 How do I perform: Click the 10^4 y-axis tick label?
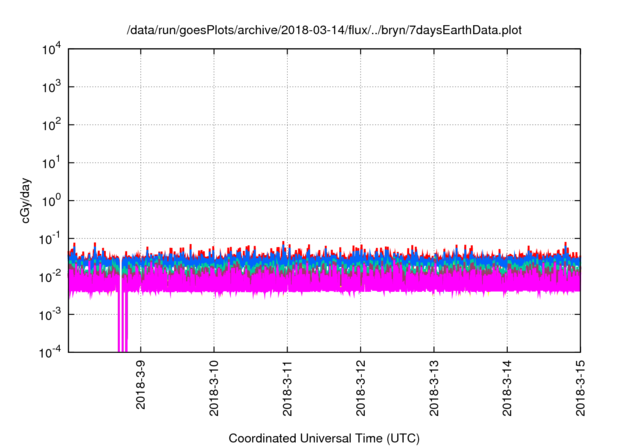pyautogui.click(x=51, y=50)
